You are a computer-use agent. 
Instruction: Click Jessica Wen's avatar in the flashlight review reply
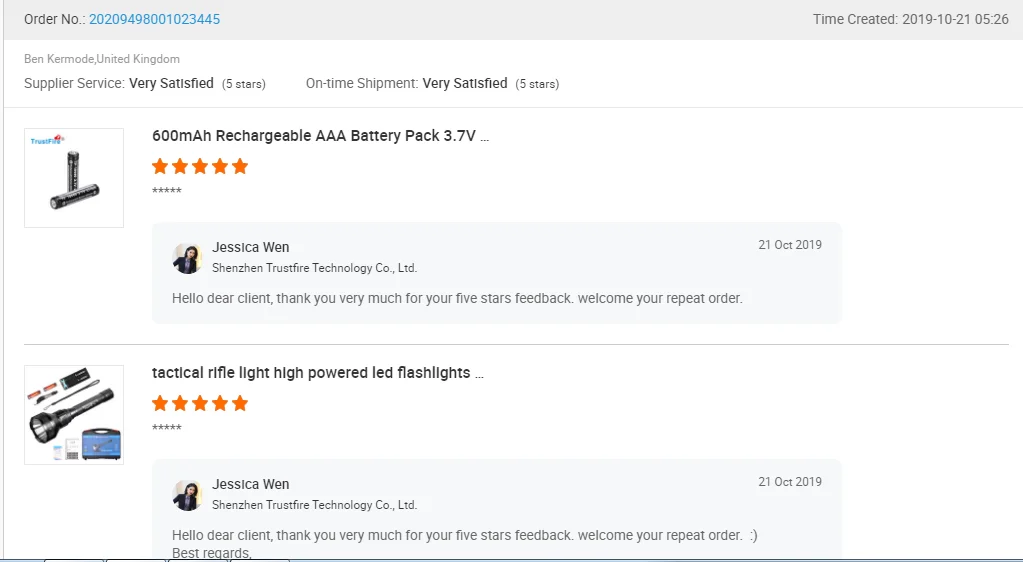pyautogui.click(x=187, y=495)
